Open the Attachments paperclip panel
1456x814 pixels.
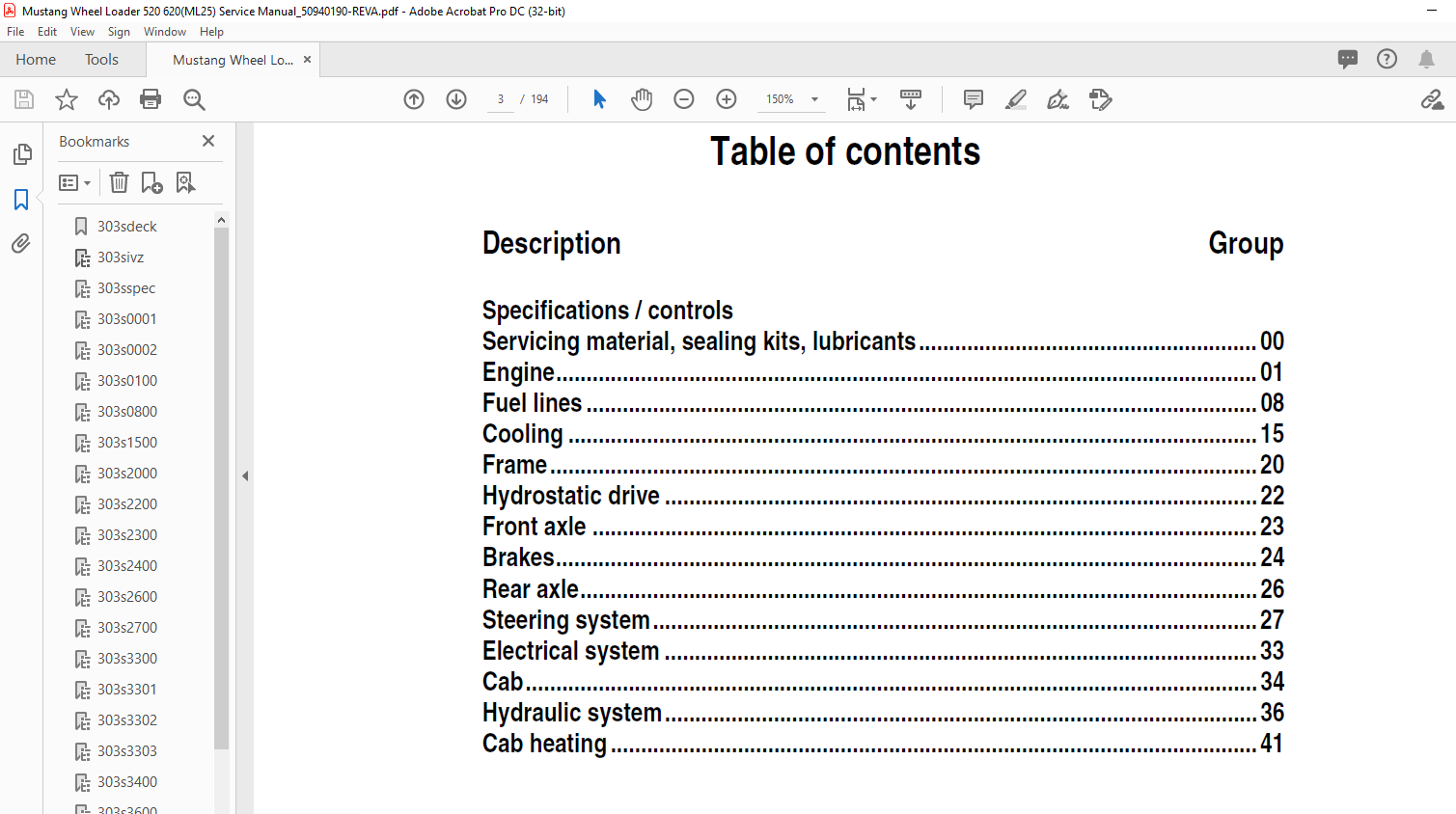click(x=21, y=243)
